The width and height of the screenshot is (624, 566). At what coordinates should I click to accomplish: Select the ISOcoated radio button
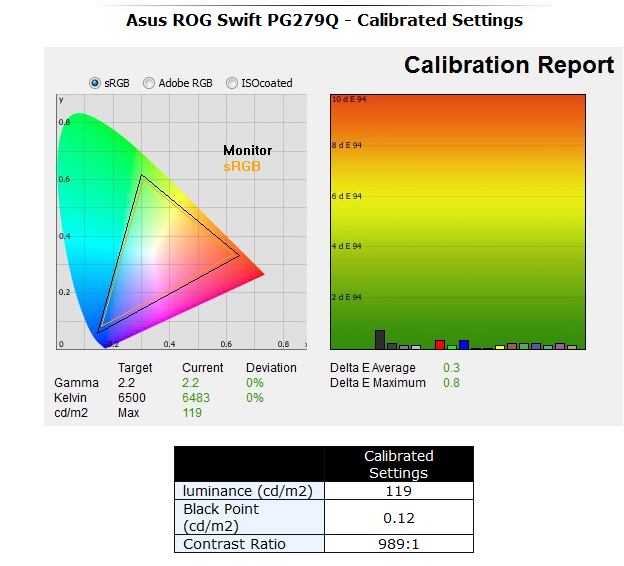(x=232, y=83)
